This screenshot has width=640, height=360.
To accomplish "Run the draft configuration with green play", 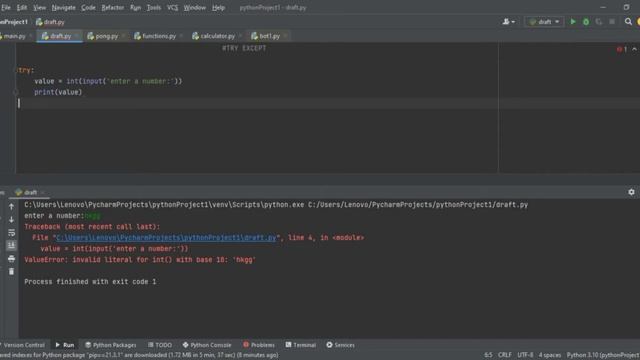I will [573, 22].
